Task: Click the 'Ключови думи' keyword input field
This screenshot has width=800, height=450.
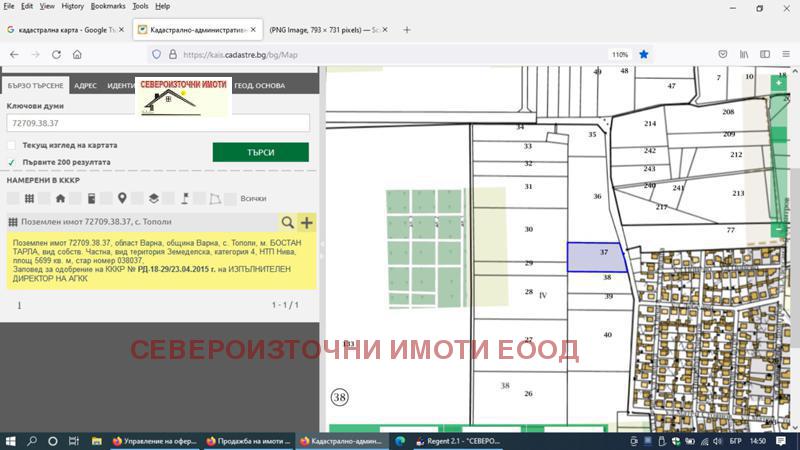Action: coord(157,123)
